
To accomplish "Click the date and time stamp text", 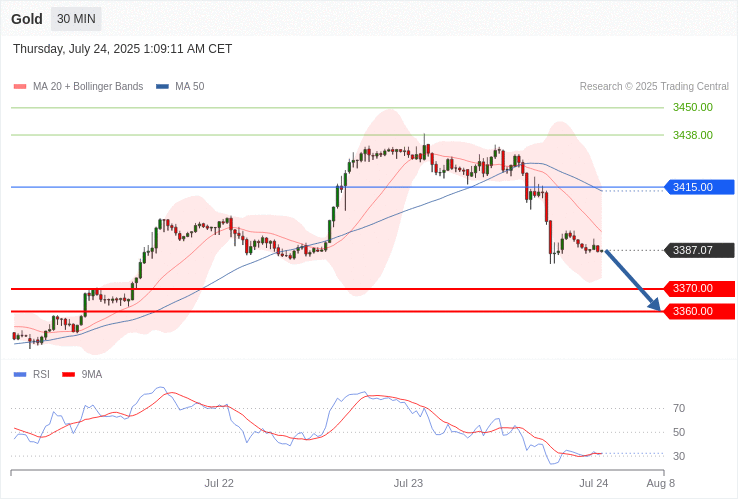I will point(122,49).
